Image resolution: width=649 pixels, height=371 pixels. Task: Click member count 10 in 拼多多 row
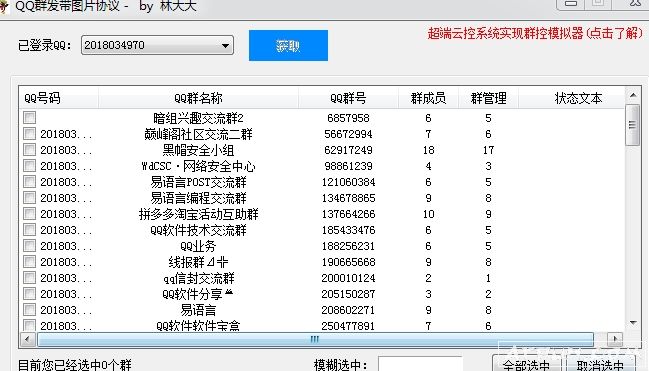point(428,214)
